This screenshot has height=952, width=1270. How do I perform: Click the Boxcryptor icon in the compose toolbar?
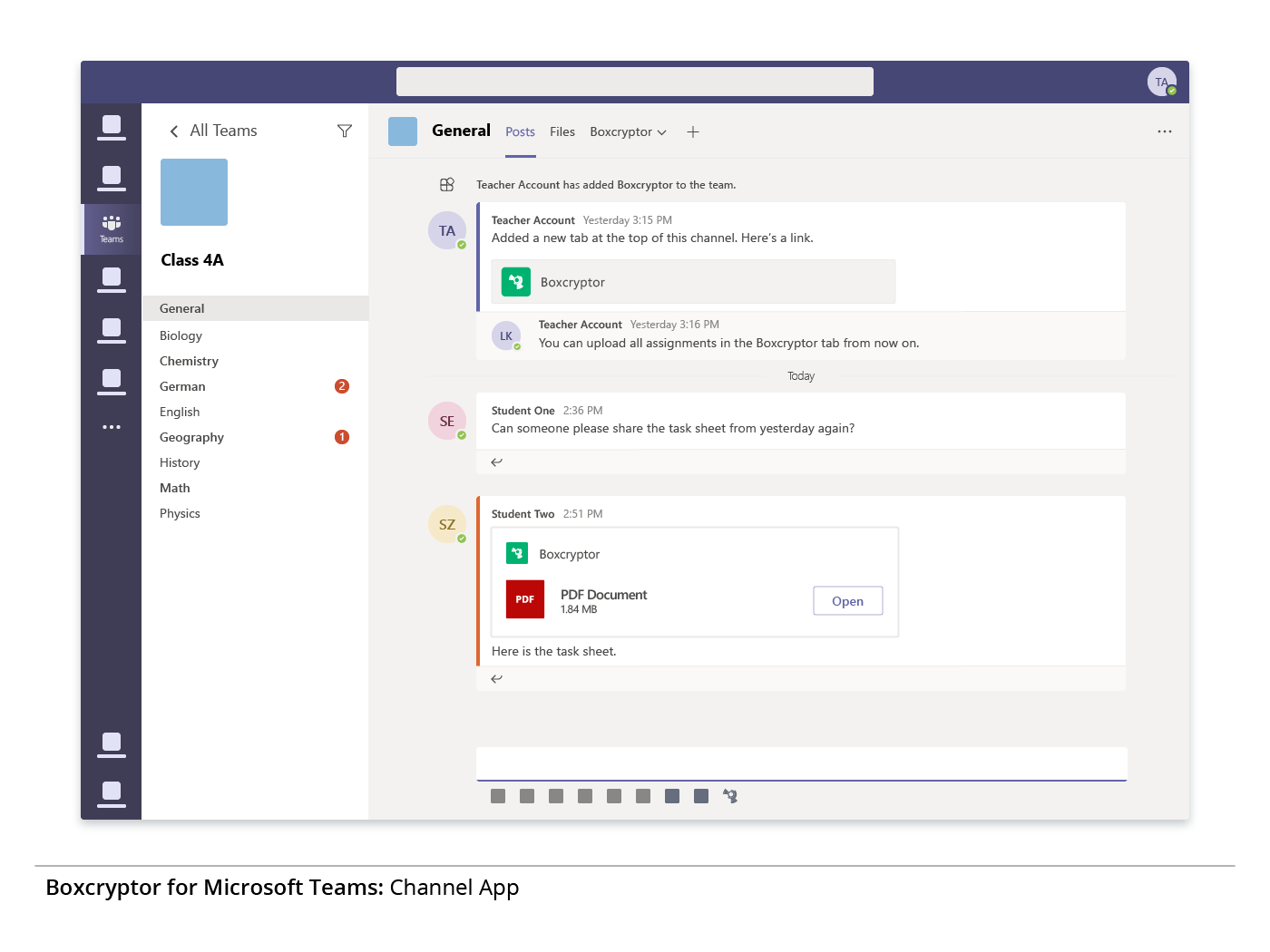point(730,796)
